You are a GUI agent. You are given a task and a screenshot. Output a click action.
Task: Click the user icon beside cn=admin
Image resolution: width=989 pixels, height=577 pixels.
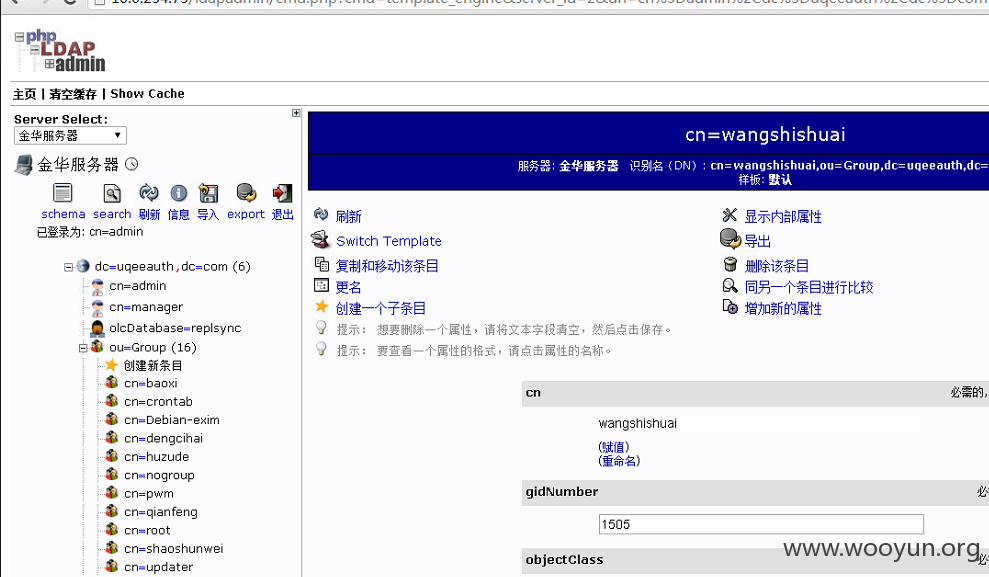click(97, 287)
